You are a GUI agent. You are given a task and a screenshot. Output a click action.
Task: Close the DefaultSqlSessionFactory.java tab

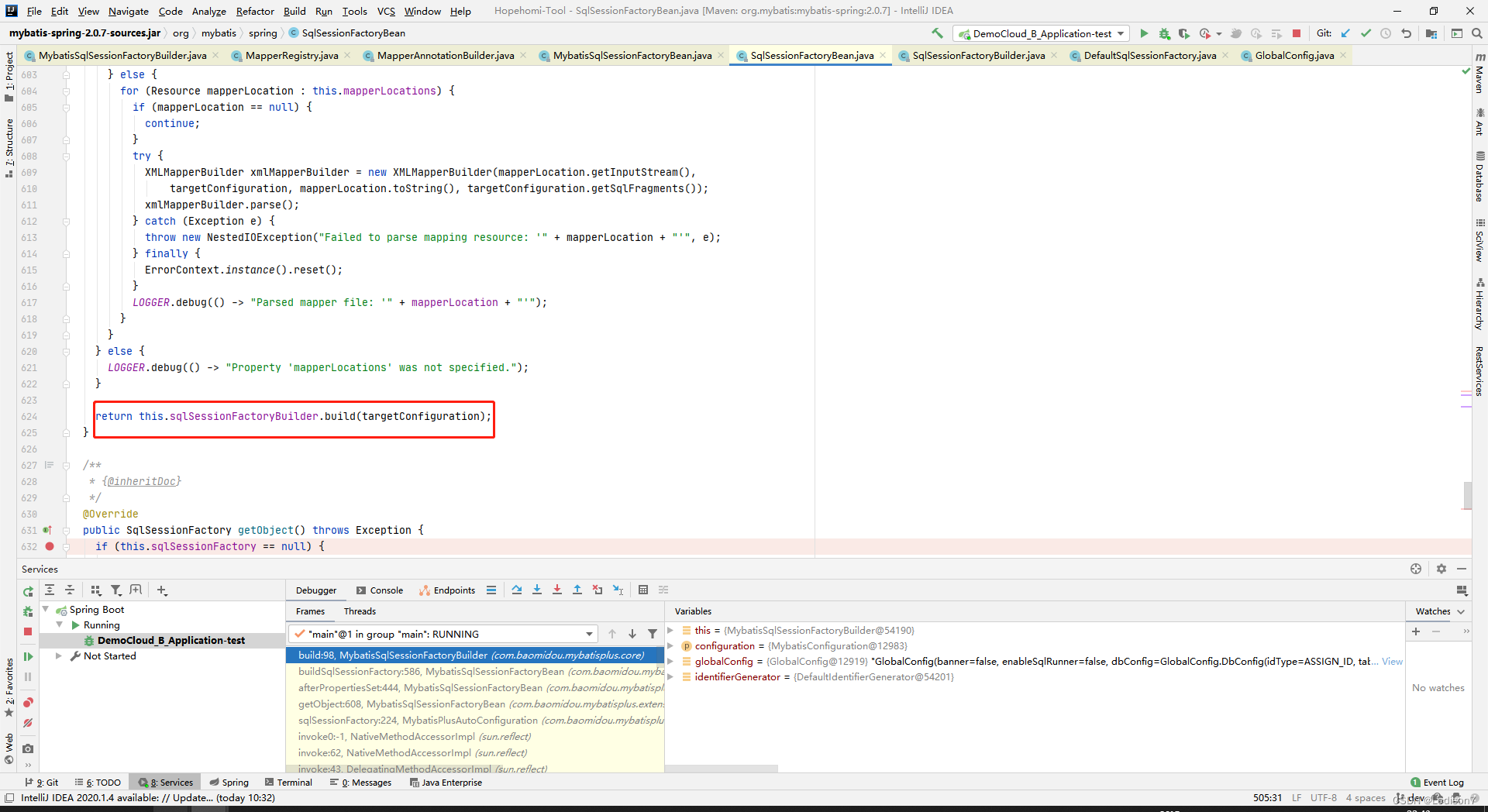[1225, 55]
